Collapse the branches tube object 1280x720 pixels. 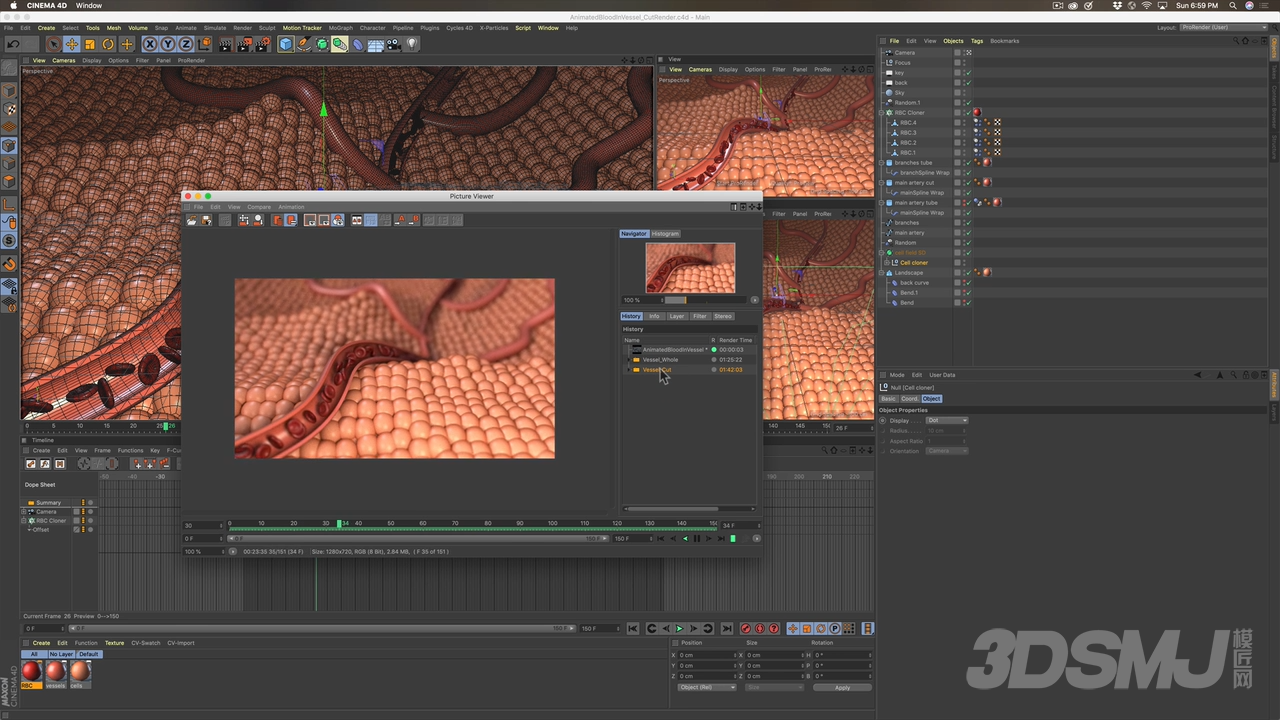click(x=882, y=162)
